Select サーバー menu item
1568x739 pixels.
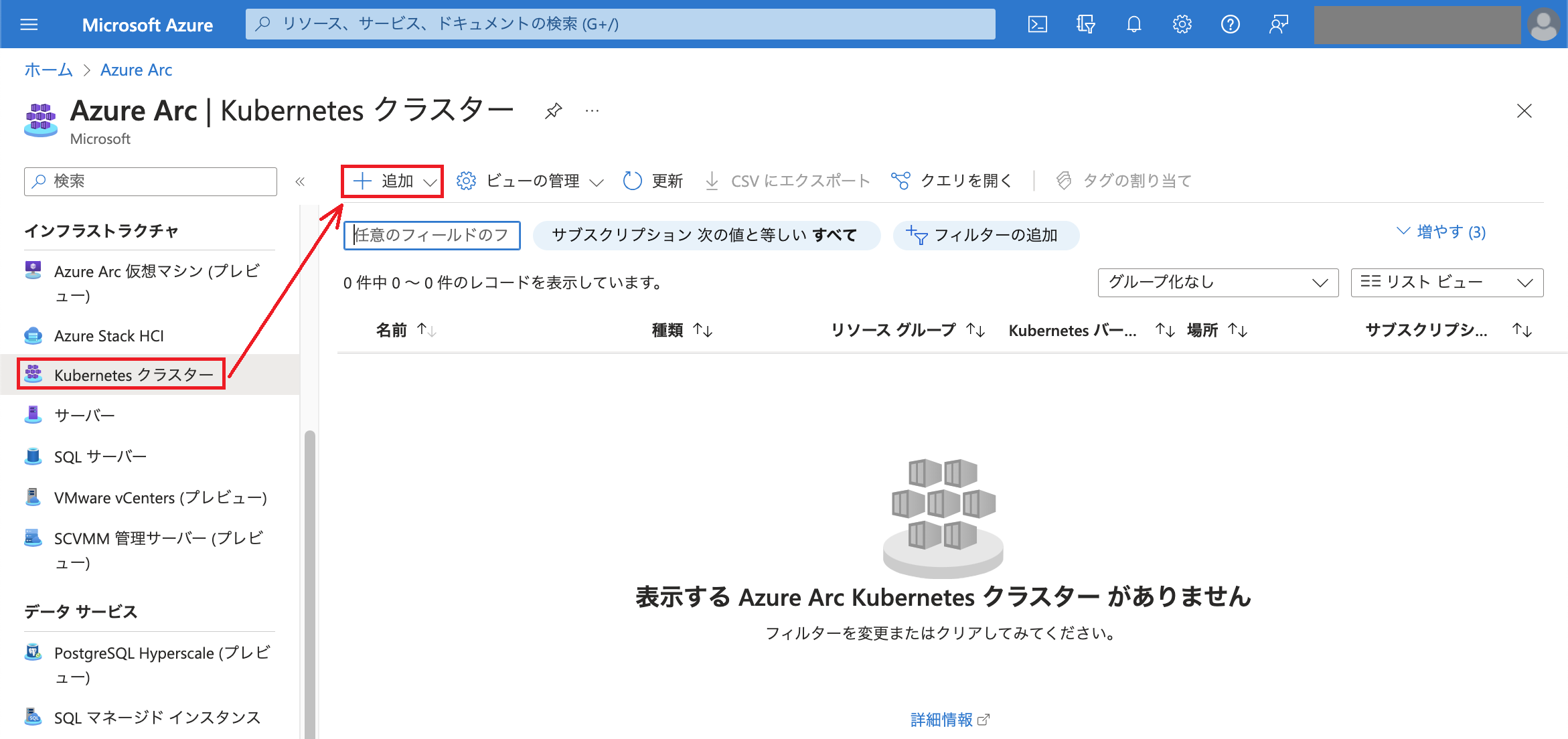point(150,415)
